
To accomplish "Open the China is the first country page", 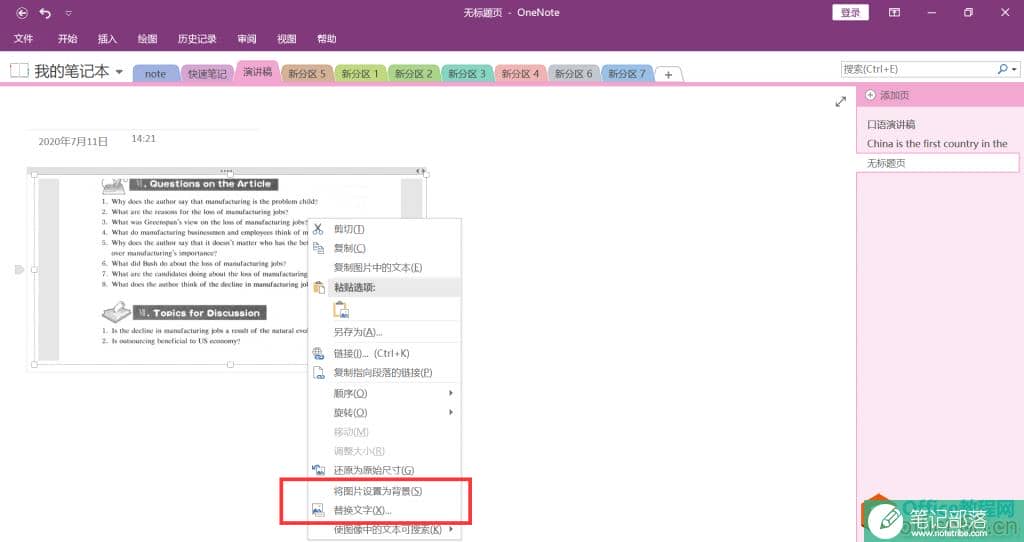I will [x=938, y=143].
